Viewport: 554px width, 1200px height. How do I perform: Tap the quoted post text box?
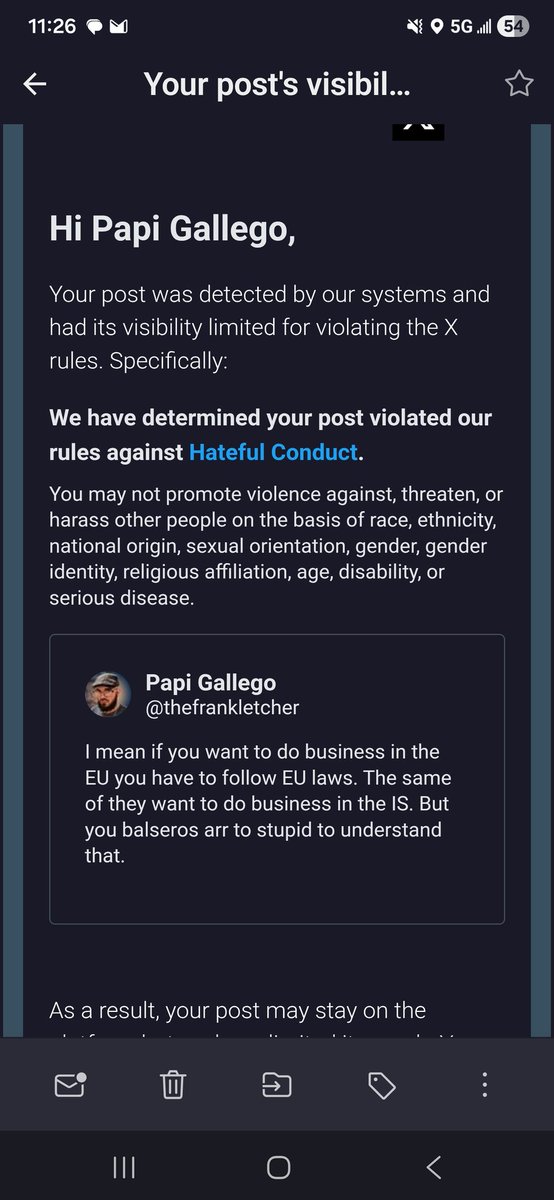[x=277, y=779]
